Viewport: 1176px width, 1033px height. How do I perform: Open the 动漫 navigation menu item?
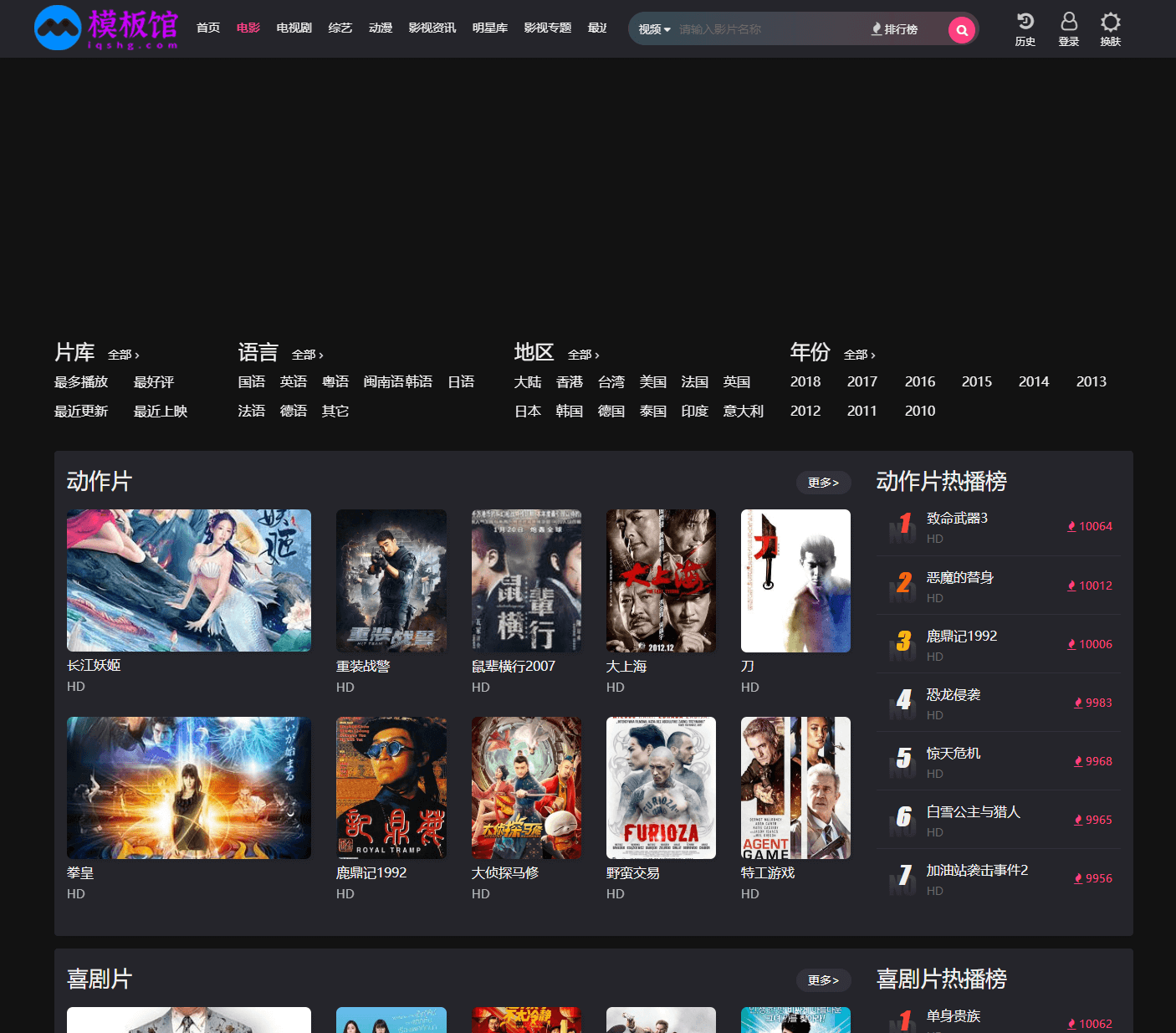point(381,28)
